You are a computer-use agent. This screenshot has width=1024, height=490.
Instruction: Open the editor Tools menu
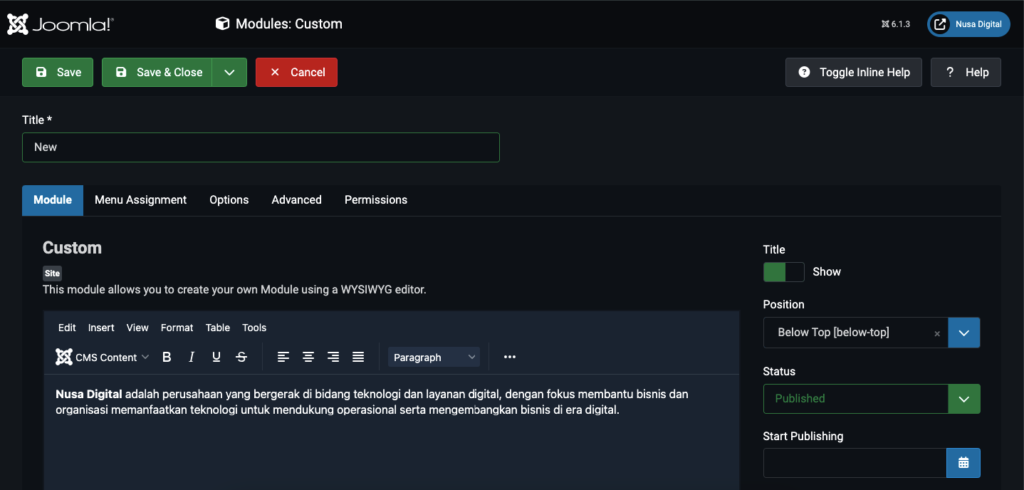(x=254, y=328)
